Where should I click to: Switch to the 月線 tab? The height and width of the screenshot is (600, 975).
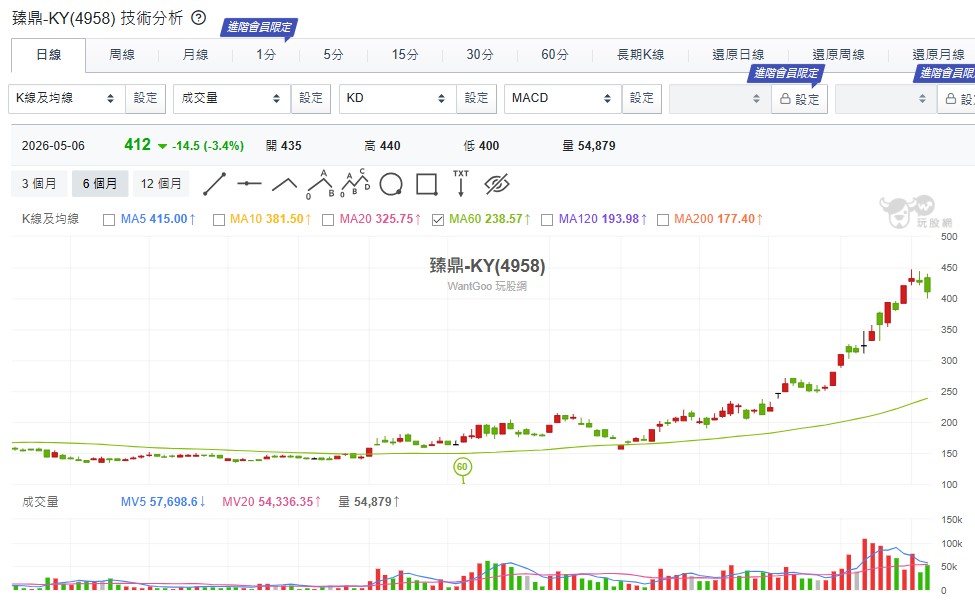point(195,55)
